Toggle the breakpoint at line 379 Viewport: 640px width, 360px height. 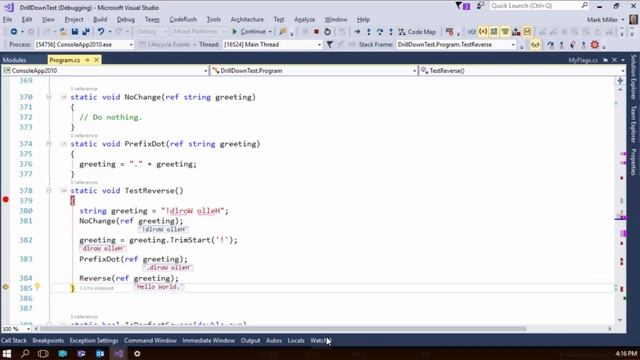click(6, 200)
